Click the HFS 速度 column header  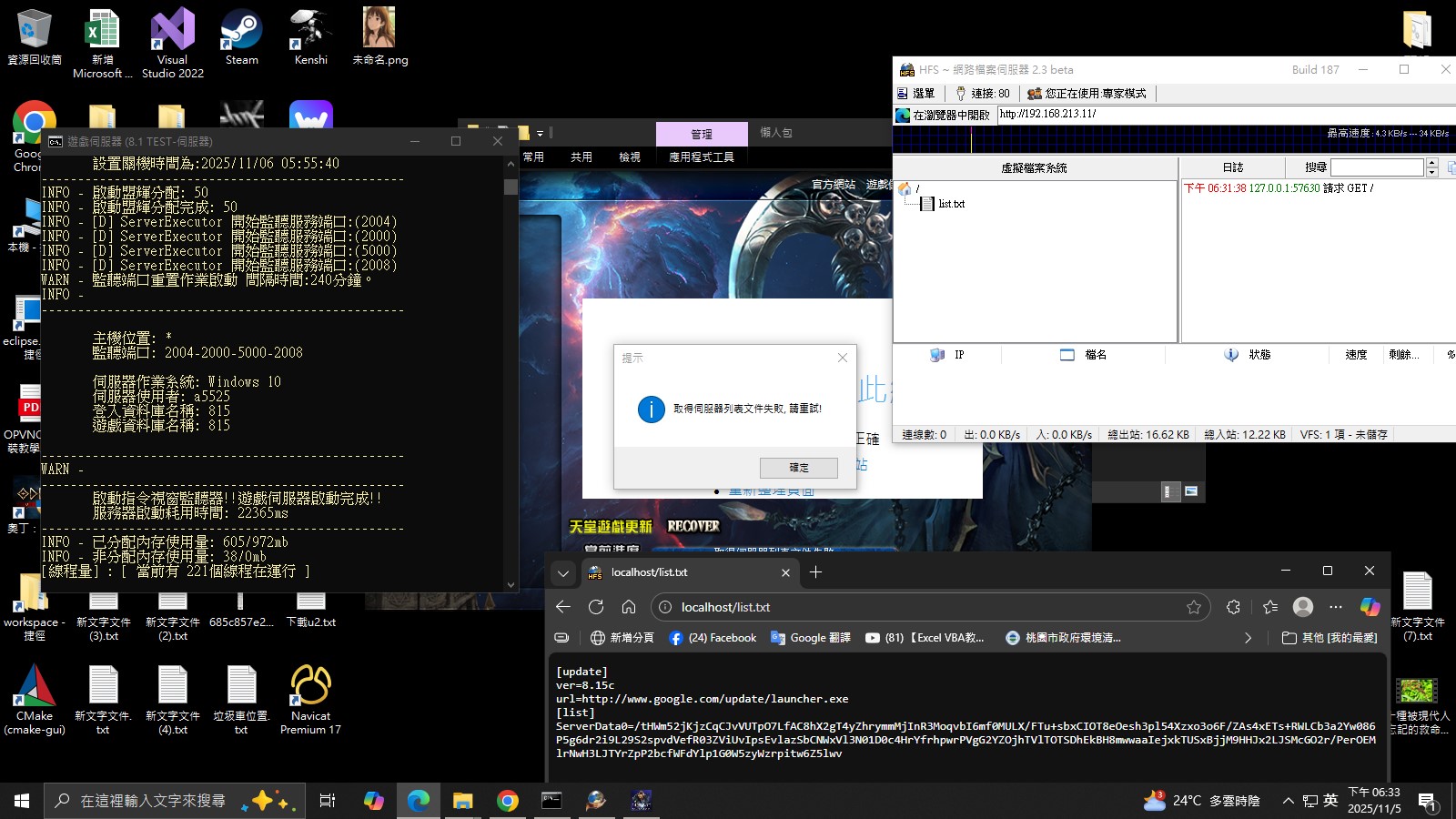point(1356,355)
